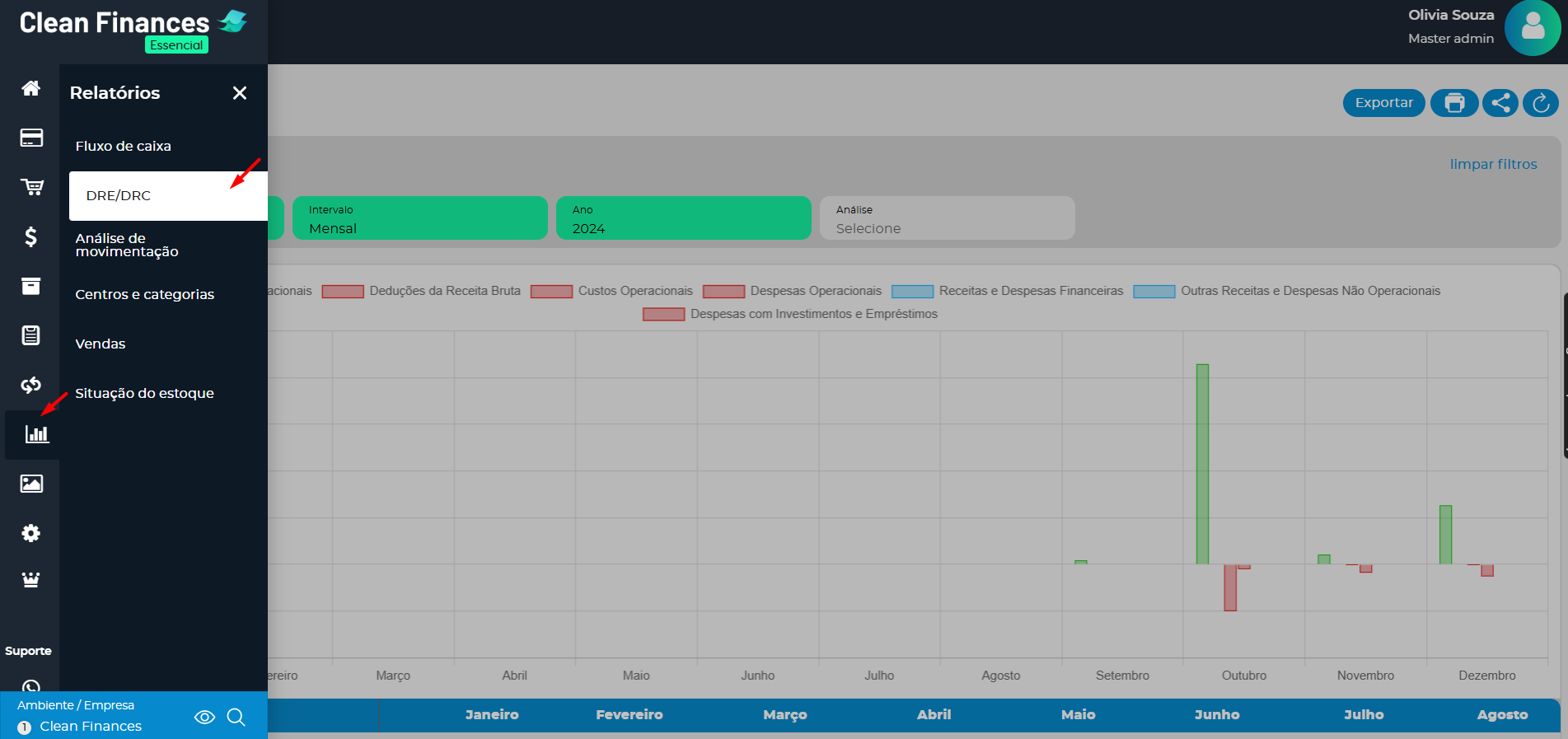1568x739 pixels.
Task: Open the home dashboard icon
Action: click(30, 88)
